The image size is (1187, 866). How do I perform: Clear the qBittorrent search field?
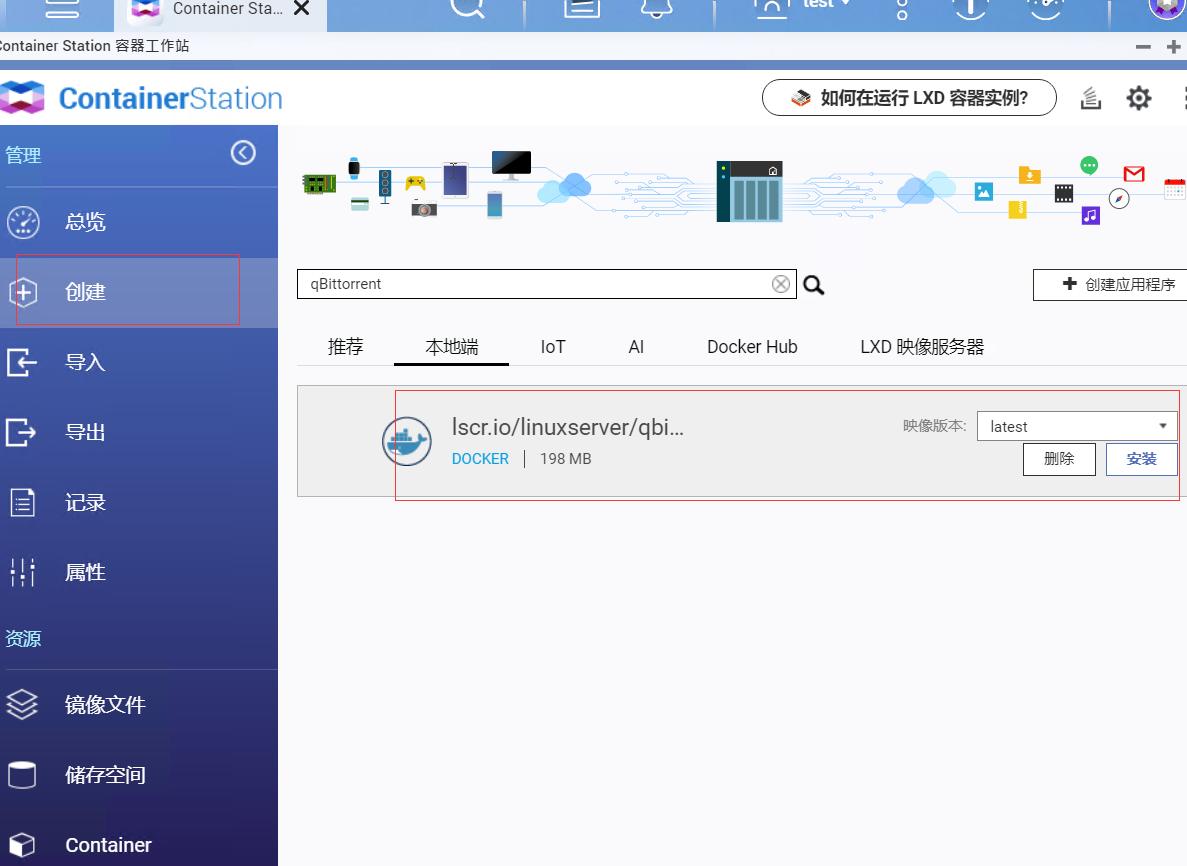click(x=780, y=284)
